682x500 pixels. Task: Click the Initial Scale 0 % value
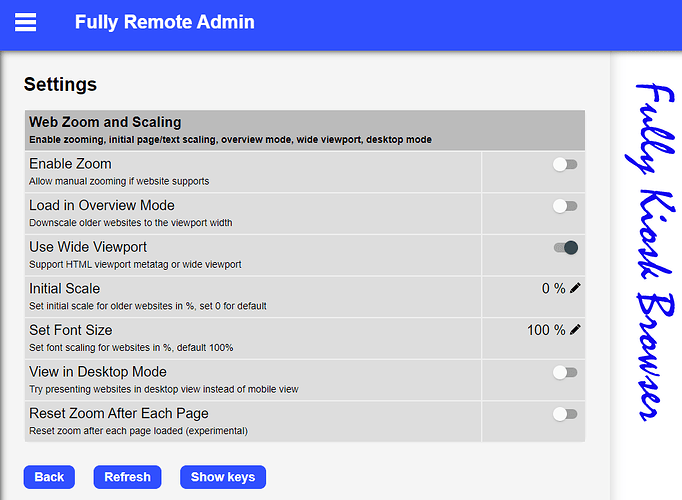[x=553, y=289]
